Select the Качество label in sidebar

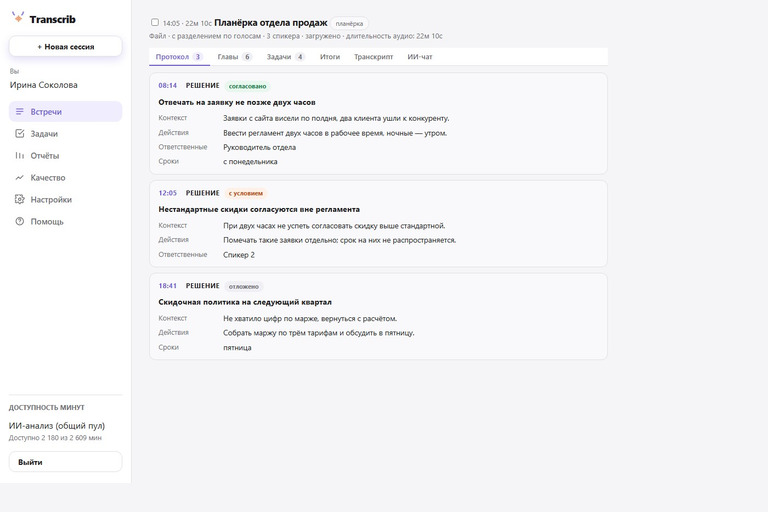48,178
